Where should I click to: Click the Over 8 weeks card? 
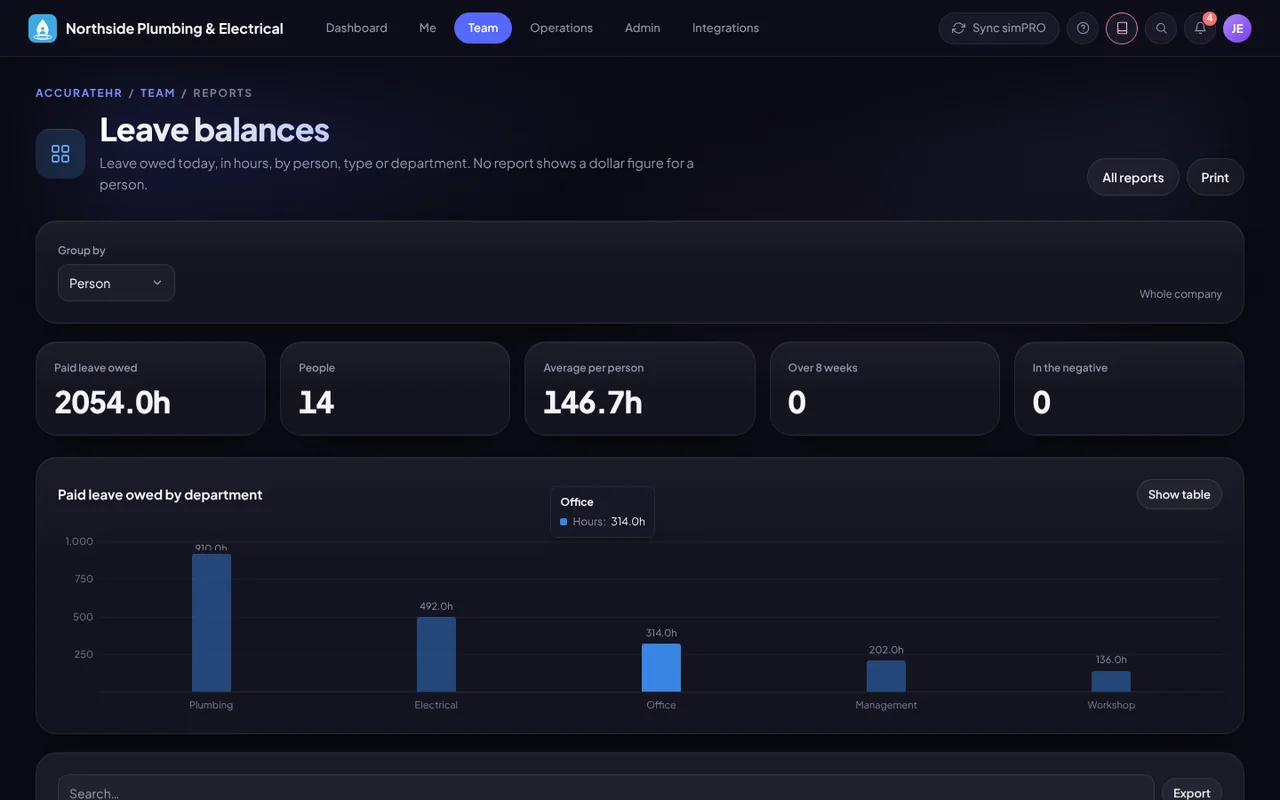885,388
